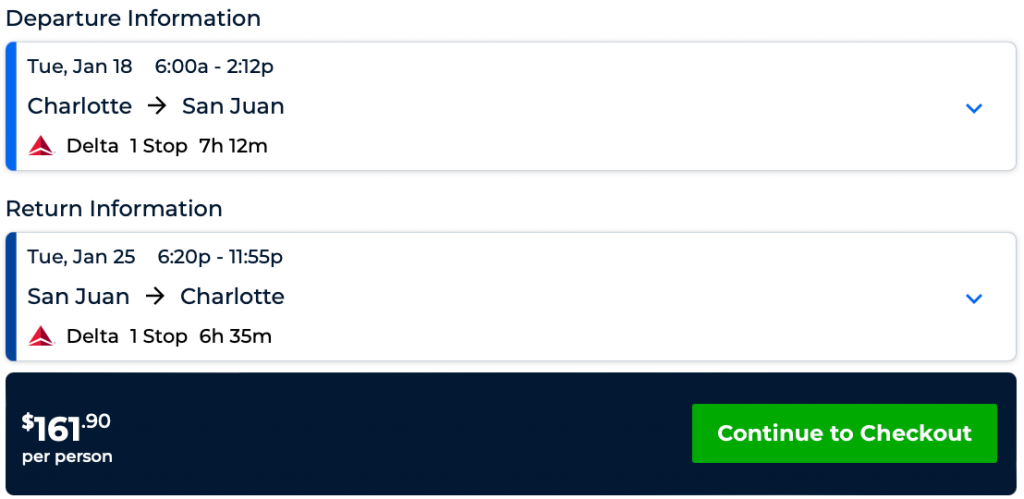The height and width of the screenshot is (499, 1024).
Task: Select the Return Information heading
Action: [x=114, y=208]
